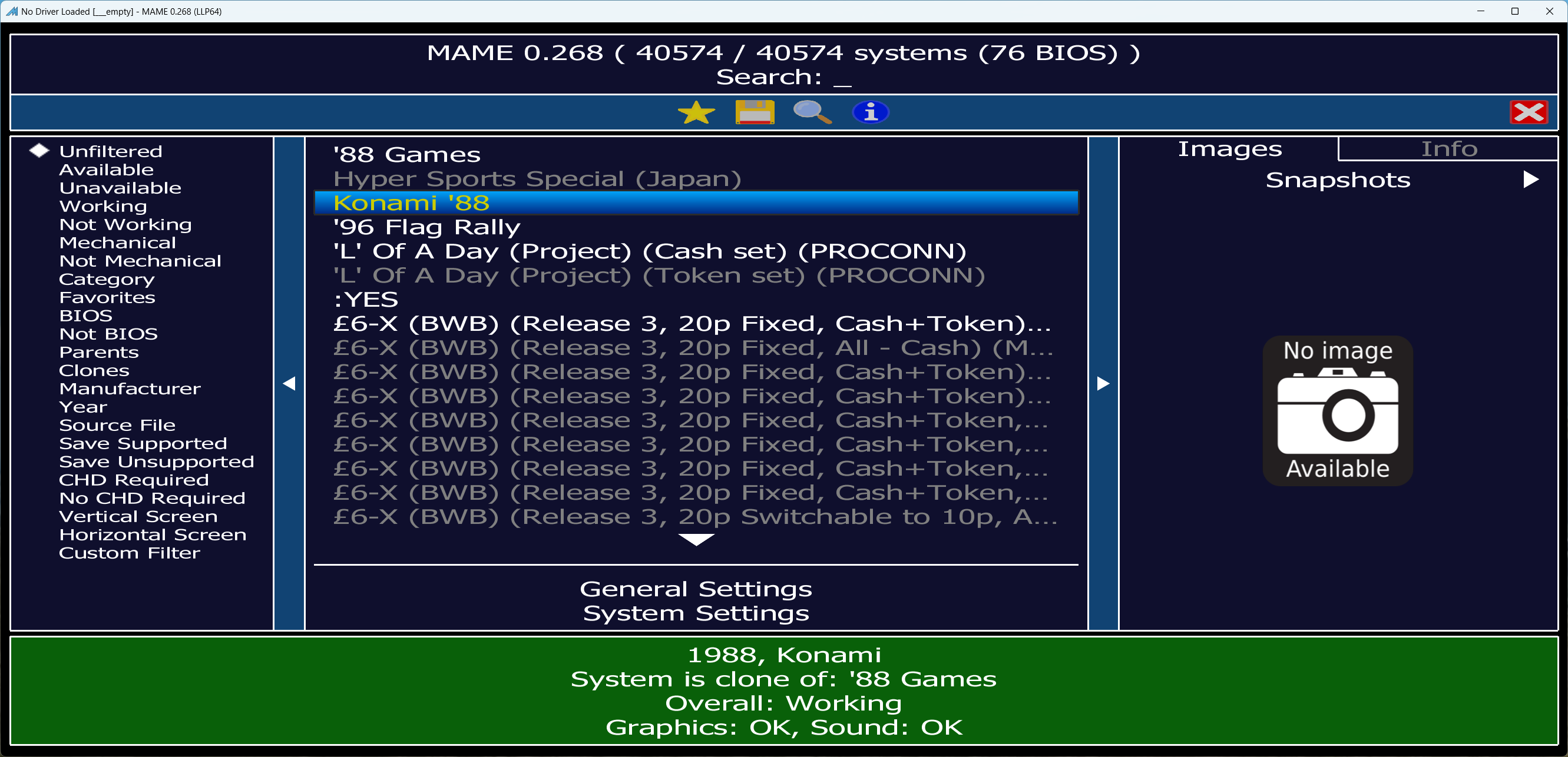The height and width of the screenshot is (757, 1568).
Task: Open the Source File filter
Action: 117,426
